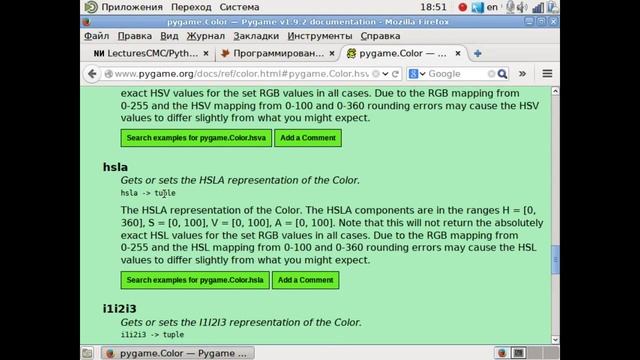Open the Google search engine dropdown
The height and width of the screenshot is (360, 640).
point(417,74)
